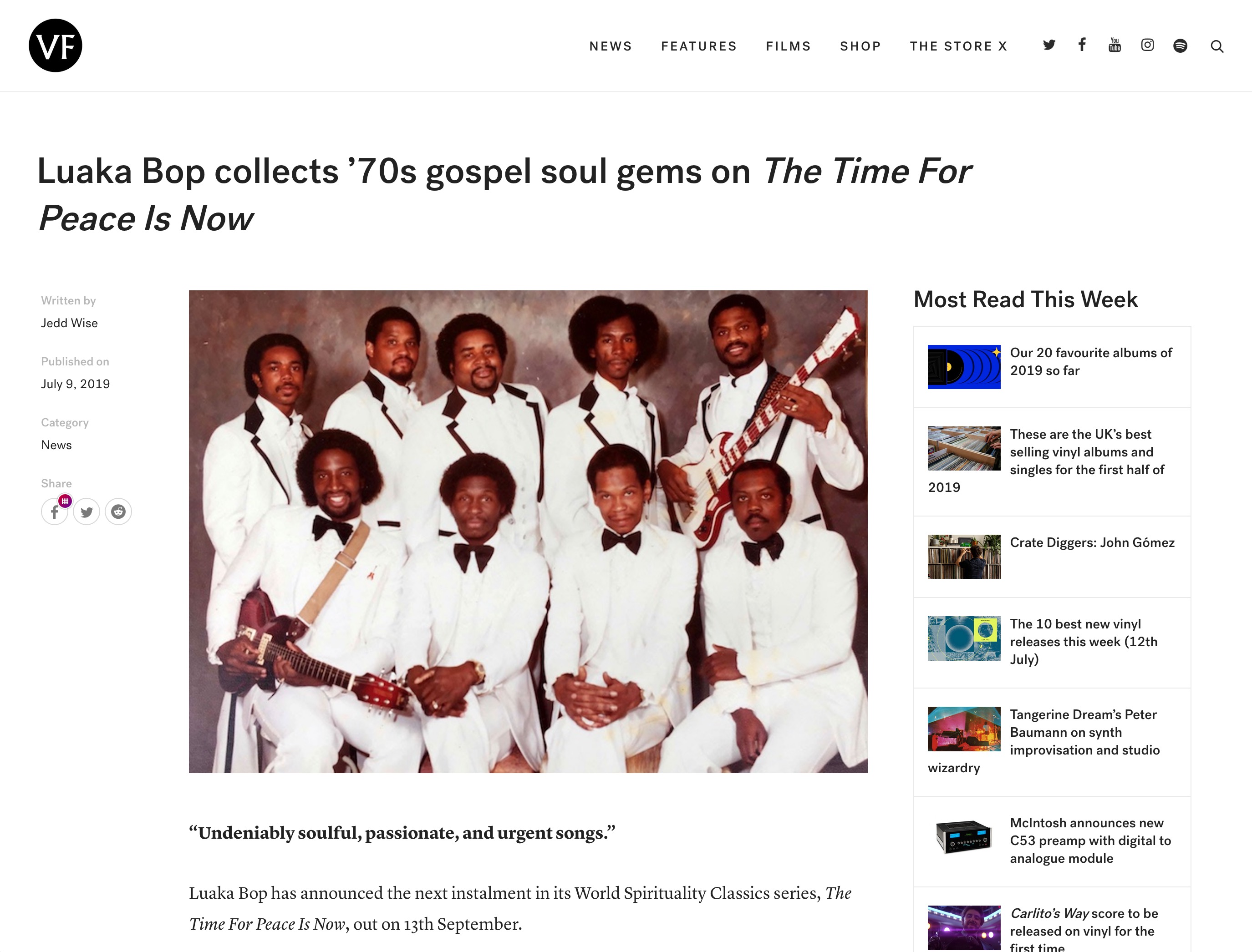Open the VF logo homepage
This screenshot has height=952, width=1252.
pyautogui.click(x=55, y=46)
